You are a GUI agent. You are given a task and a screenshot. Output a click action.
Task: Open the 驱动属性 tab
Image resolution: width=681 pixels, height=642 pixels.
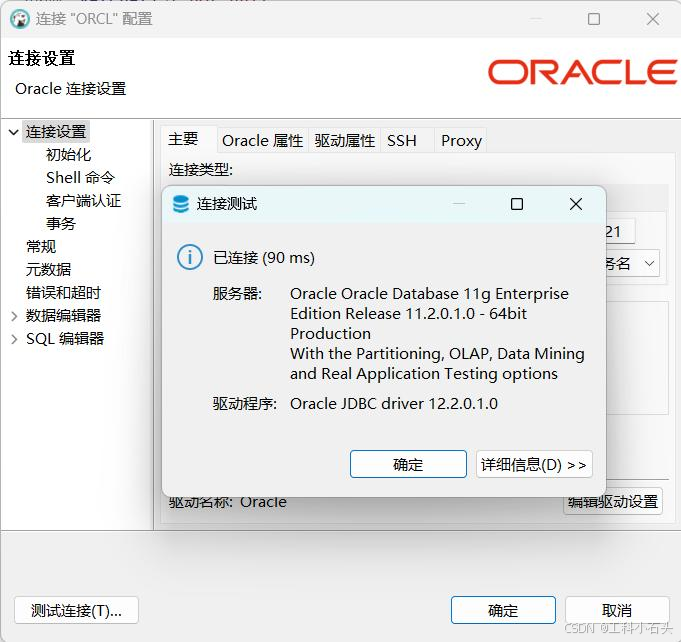[345, 141]
